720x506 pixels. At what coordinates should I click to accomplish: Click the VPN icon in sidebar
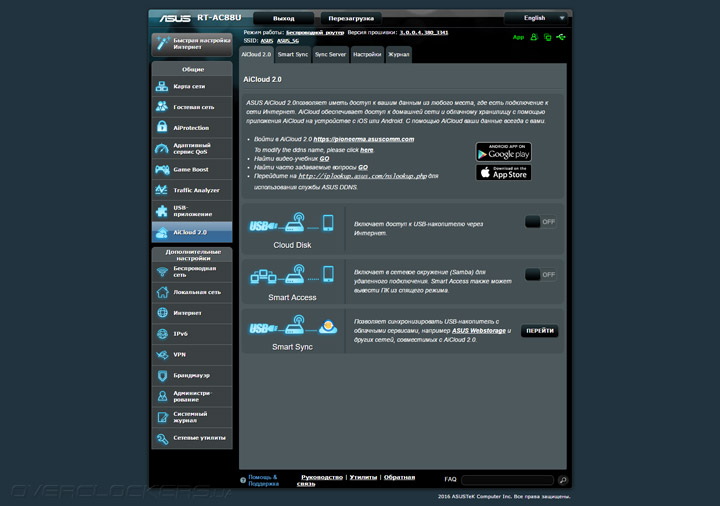(x=162, y=354)
